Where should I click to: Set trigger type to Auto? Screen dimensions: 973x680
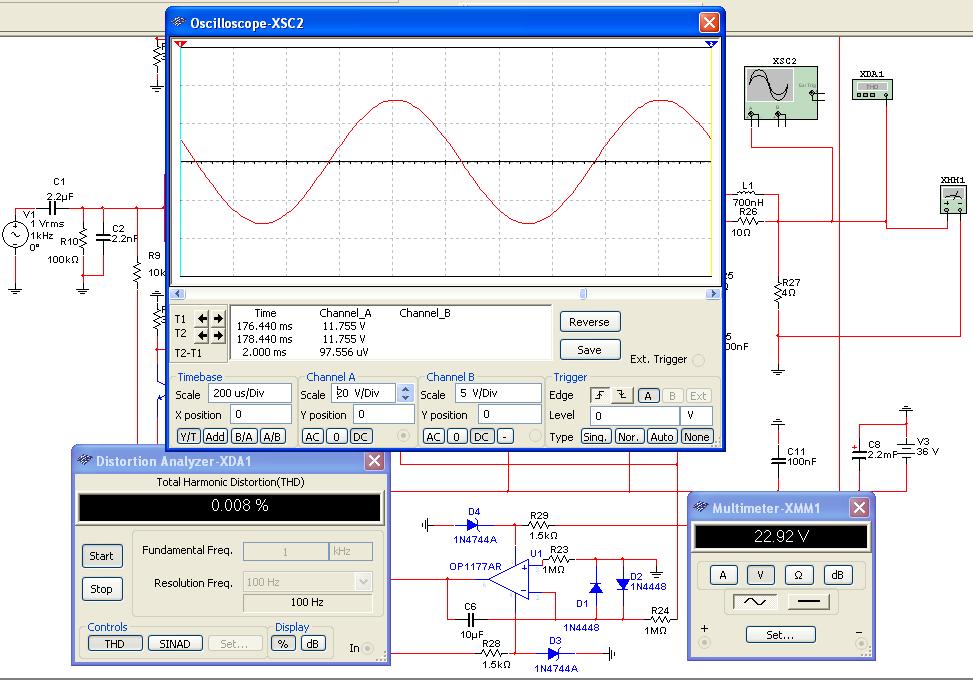(x=662, y=437)
